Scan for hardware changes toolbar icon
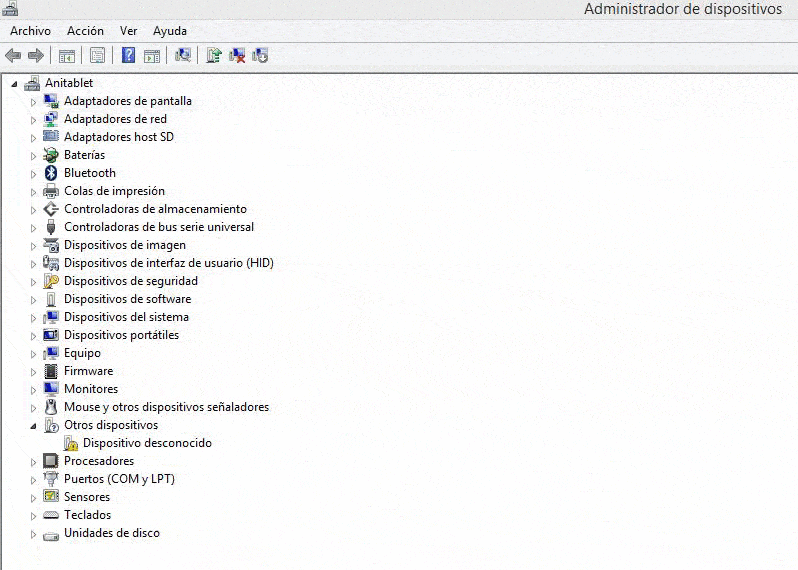The image size is (798, 570). [x=183, y=55]
